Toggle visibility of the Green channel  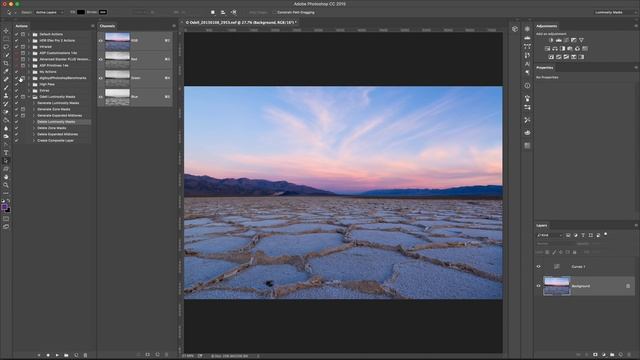[100, 78]
